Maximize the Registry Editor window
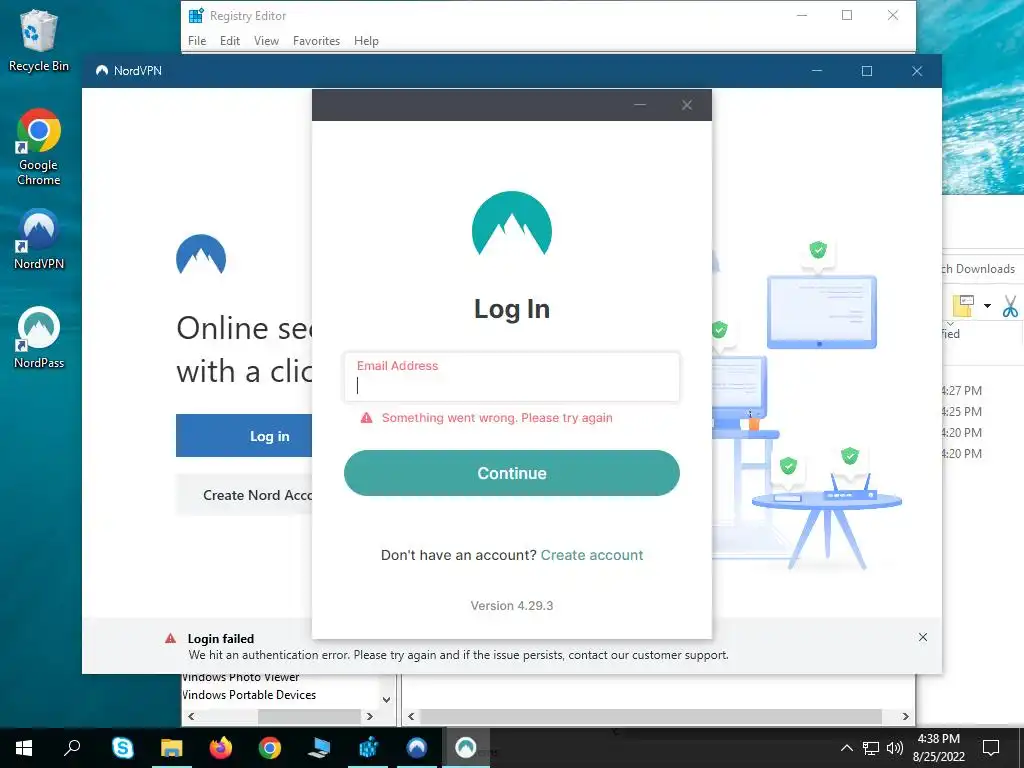This screenshot has width=1024, height=768. 846,15
